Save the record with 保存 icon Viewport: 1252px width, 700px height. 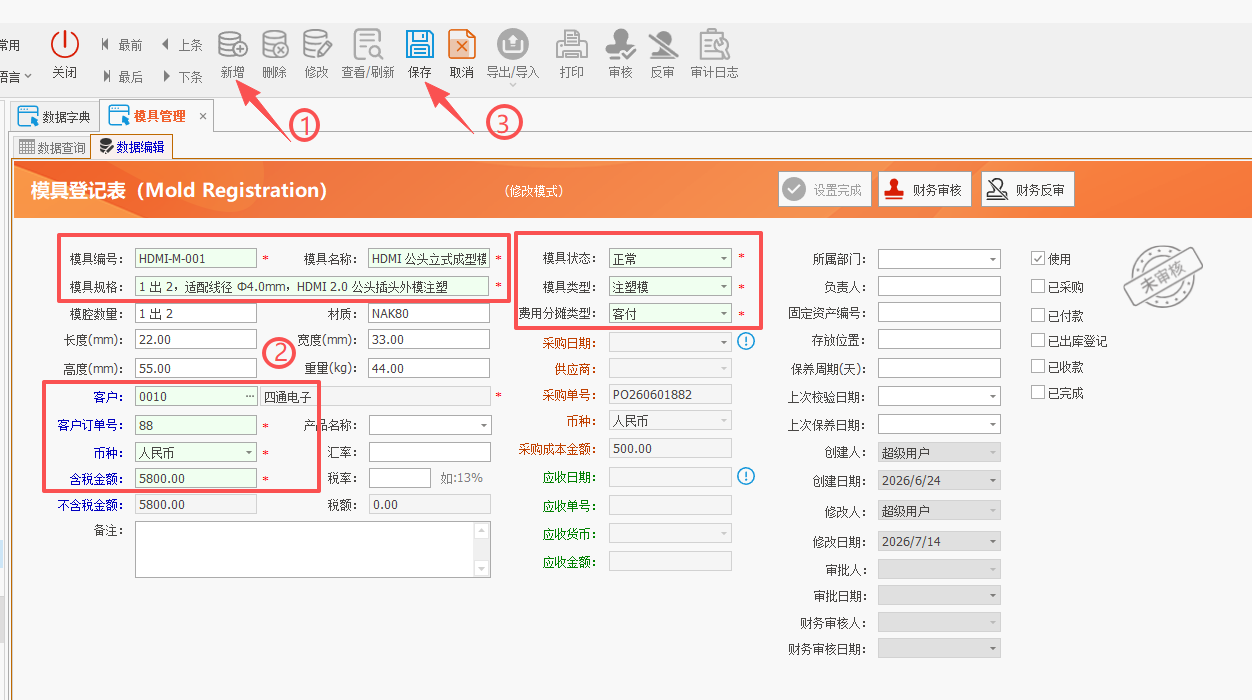point(419,44)
